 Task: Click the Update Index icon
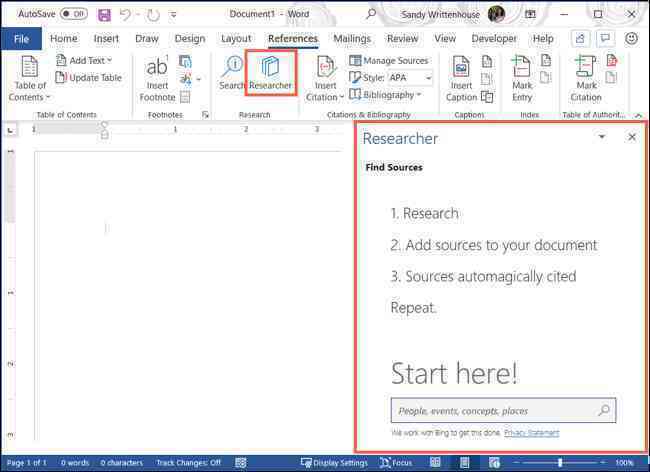[546, 77]
